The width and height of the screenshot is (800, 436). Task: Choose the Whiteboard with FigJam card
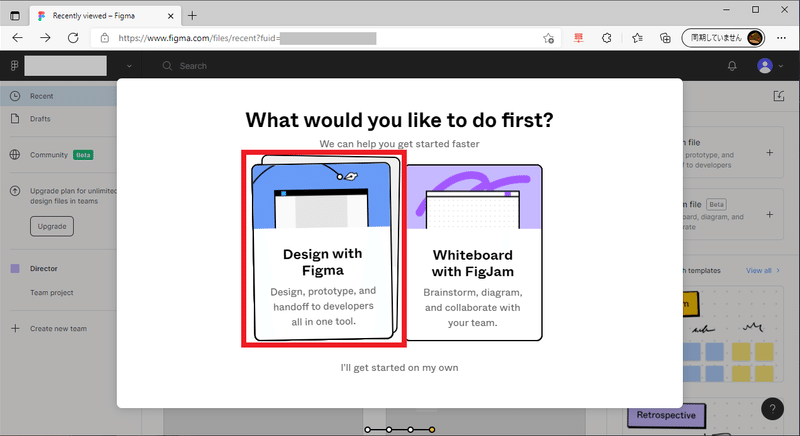point(473,252)
